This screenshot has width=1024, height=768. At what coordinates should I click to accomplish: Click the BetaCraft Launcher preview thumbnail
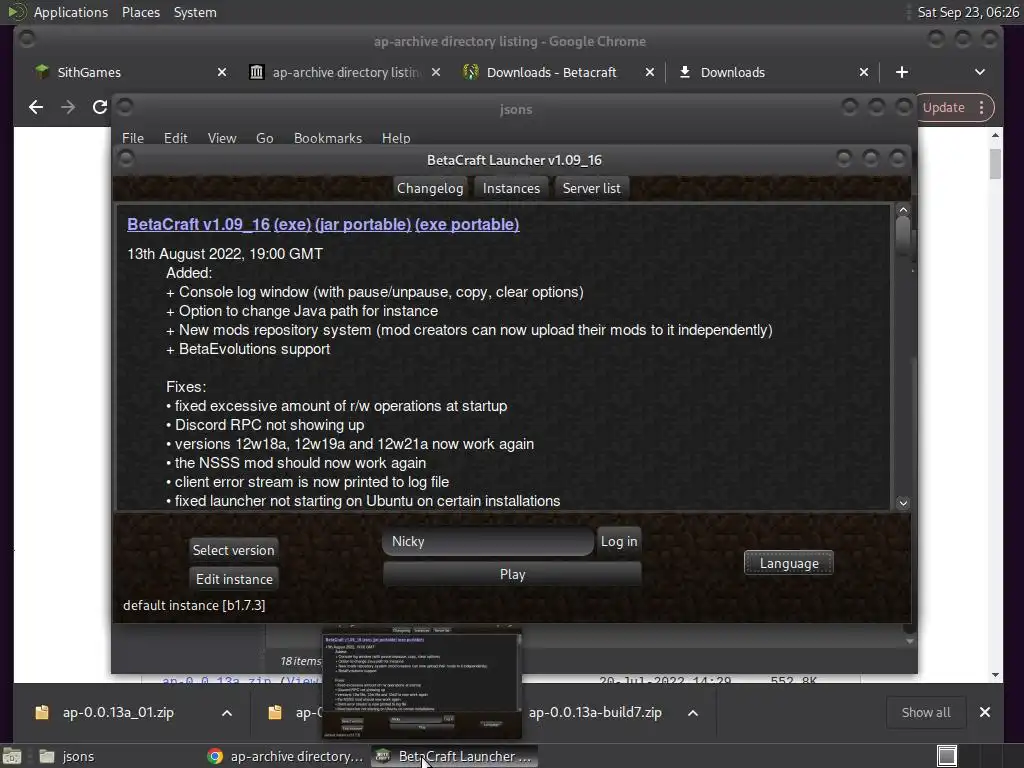click(422, 682)
